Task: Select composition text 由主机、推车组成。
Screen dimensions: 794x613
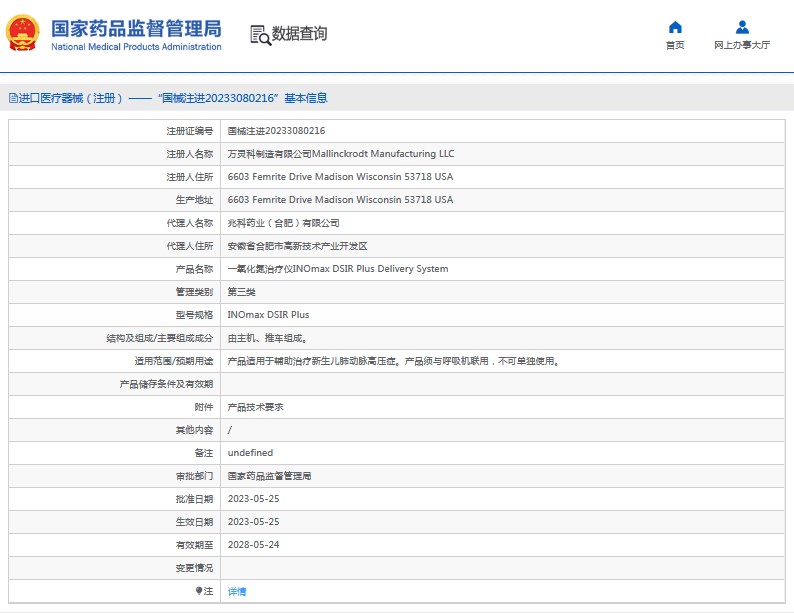Action: [267, 338]
